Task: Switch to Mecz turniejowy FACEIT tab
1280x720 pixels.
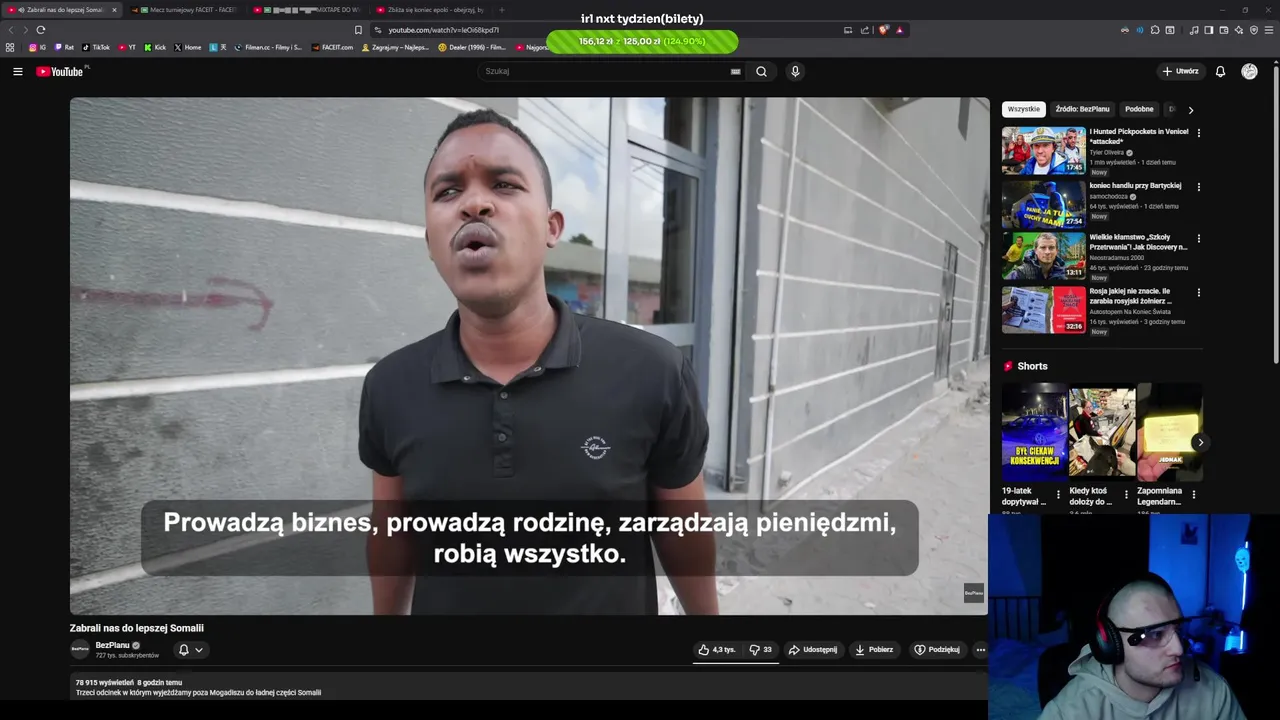Action: 185,10
